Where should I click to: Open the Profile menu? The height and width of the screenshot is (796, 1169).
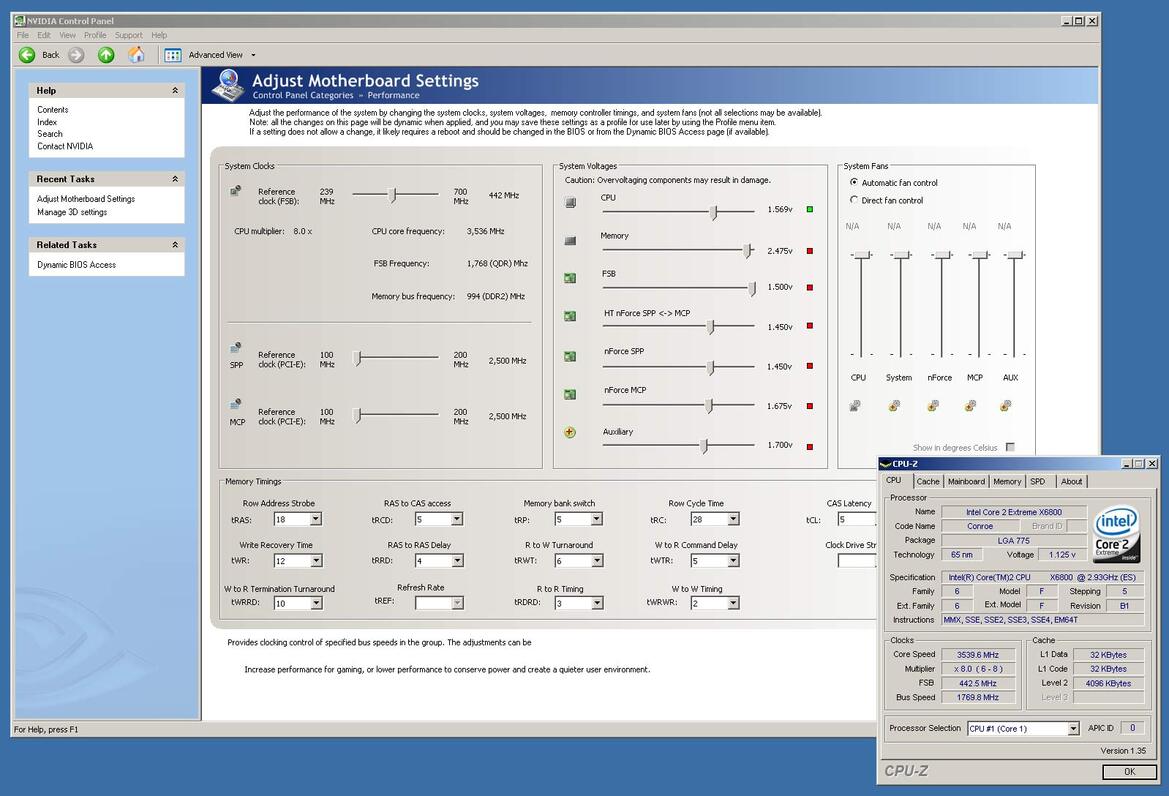95,35
